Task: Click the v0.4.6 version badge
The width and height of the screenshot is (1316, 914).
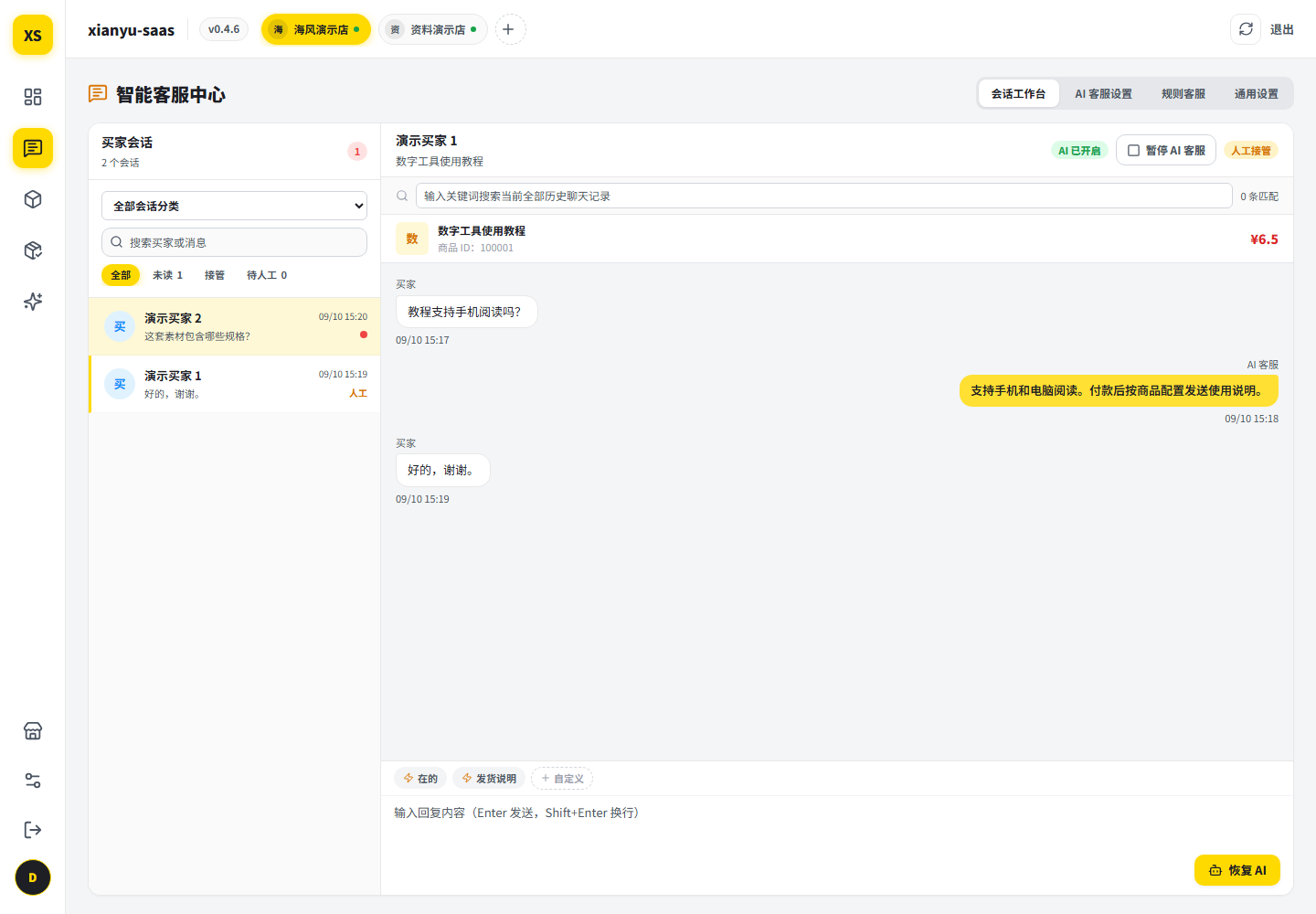Action: click(224, 29)
